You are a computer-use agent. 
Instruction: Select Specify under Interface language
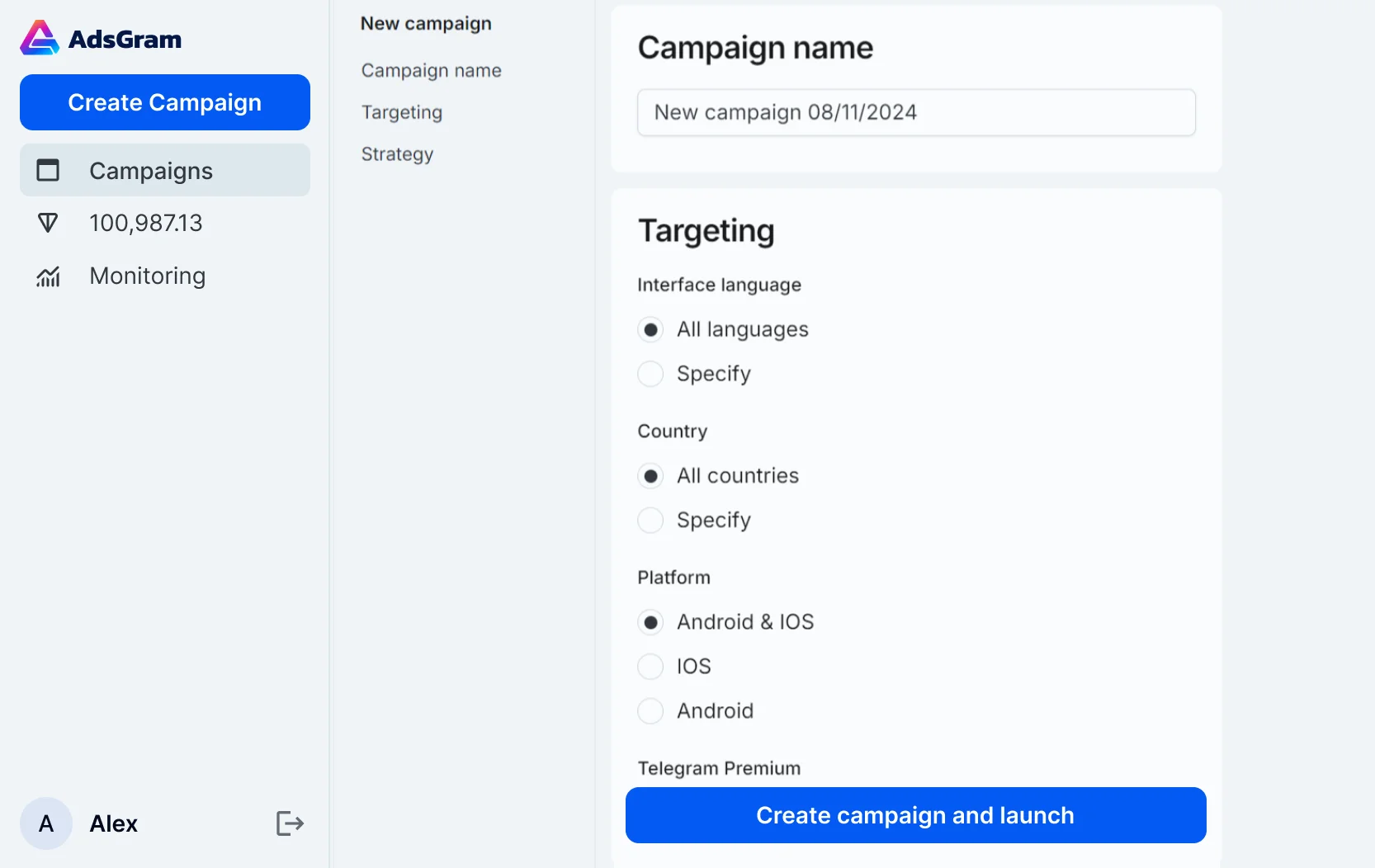pyautogui.click(x=650, y=374)
